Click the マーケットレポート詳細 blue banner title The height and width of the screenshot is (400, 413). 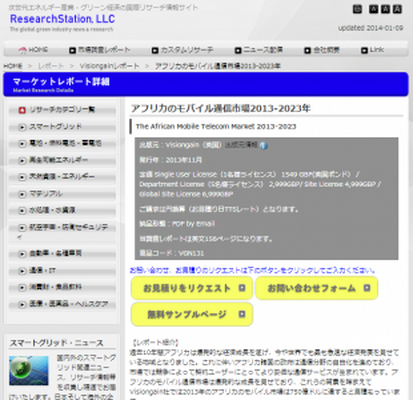[x=61, y=82]
